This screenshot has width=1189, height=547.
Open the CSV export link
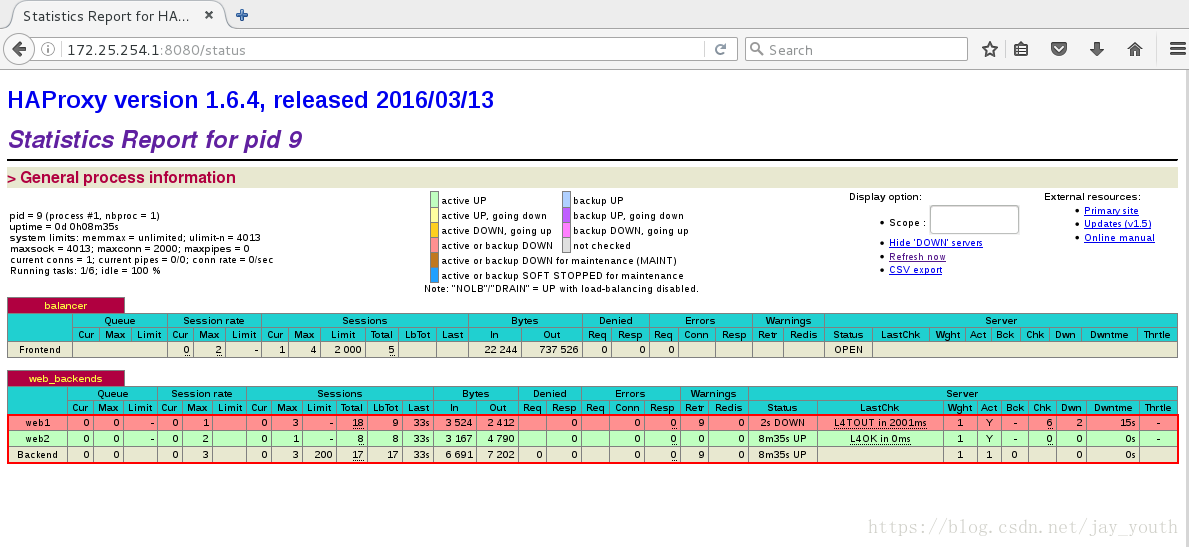coord(915,270)
